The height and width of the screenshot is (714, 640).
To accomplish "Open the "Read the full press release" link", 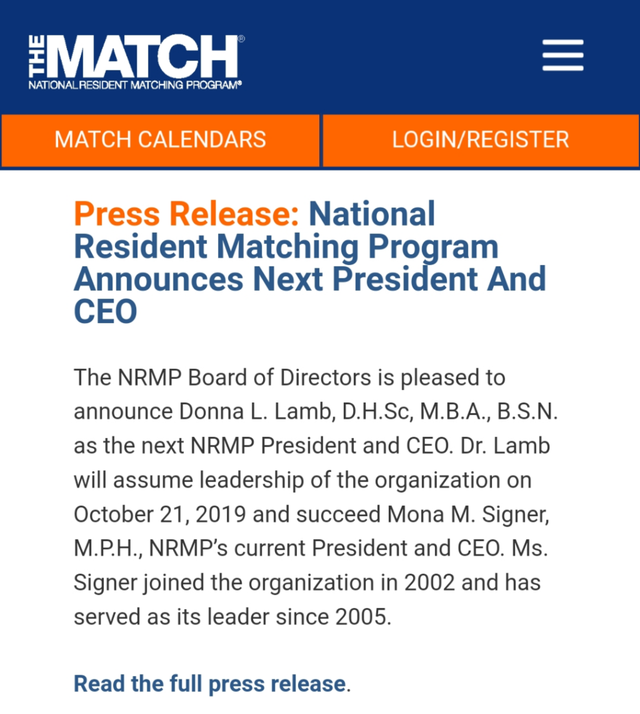I will coord(210,684).
